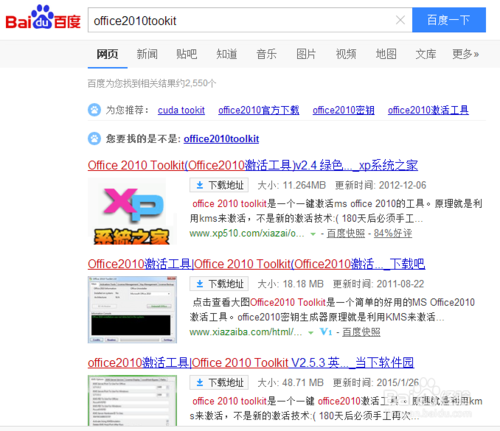Open the office2010官方下载 suggestion
Screen dimensions: 500x431
[259, 110]
